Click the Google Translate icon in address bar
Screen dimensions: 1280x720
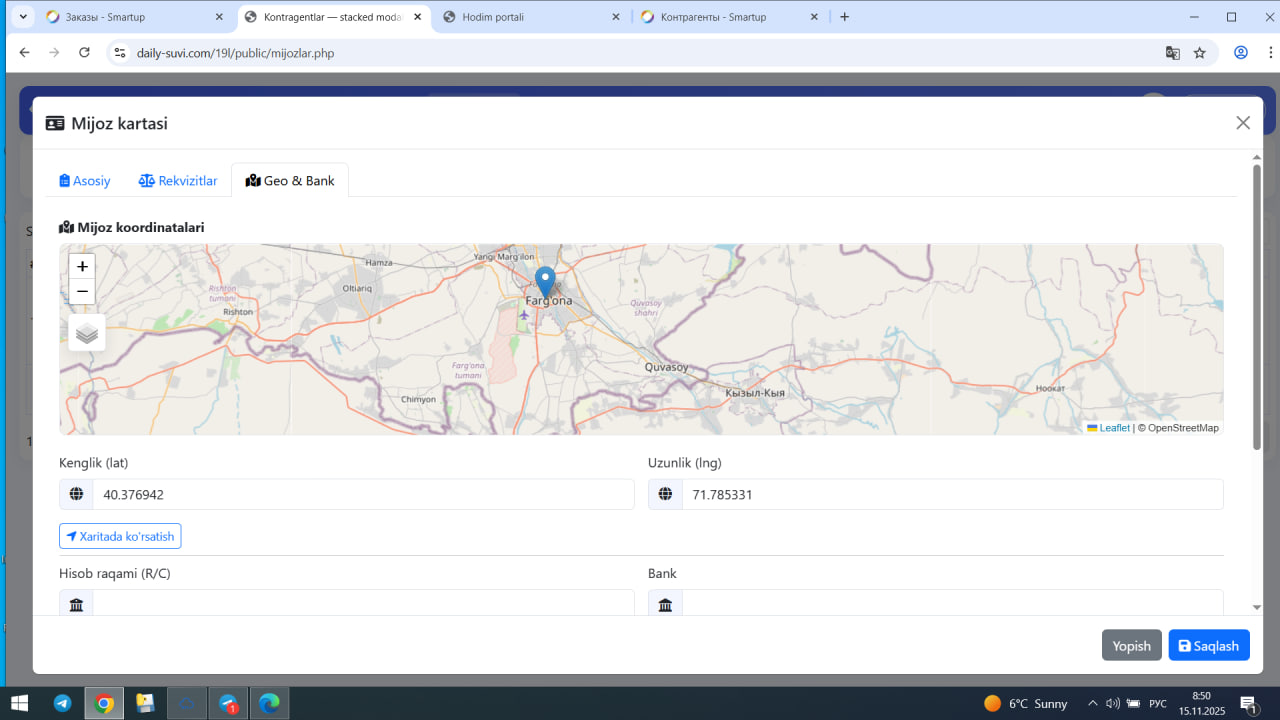coord(1173,53)
